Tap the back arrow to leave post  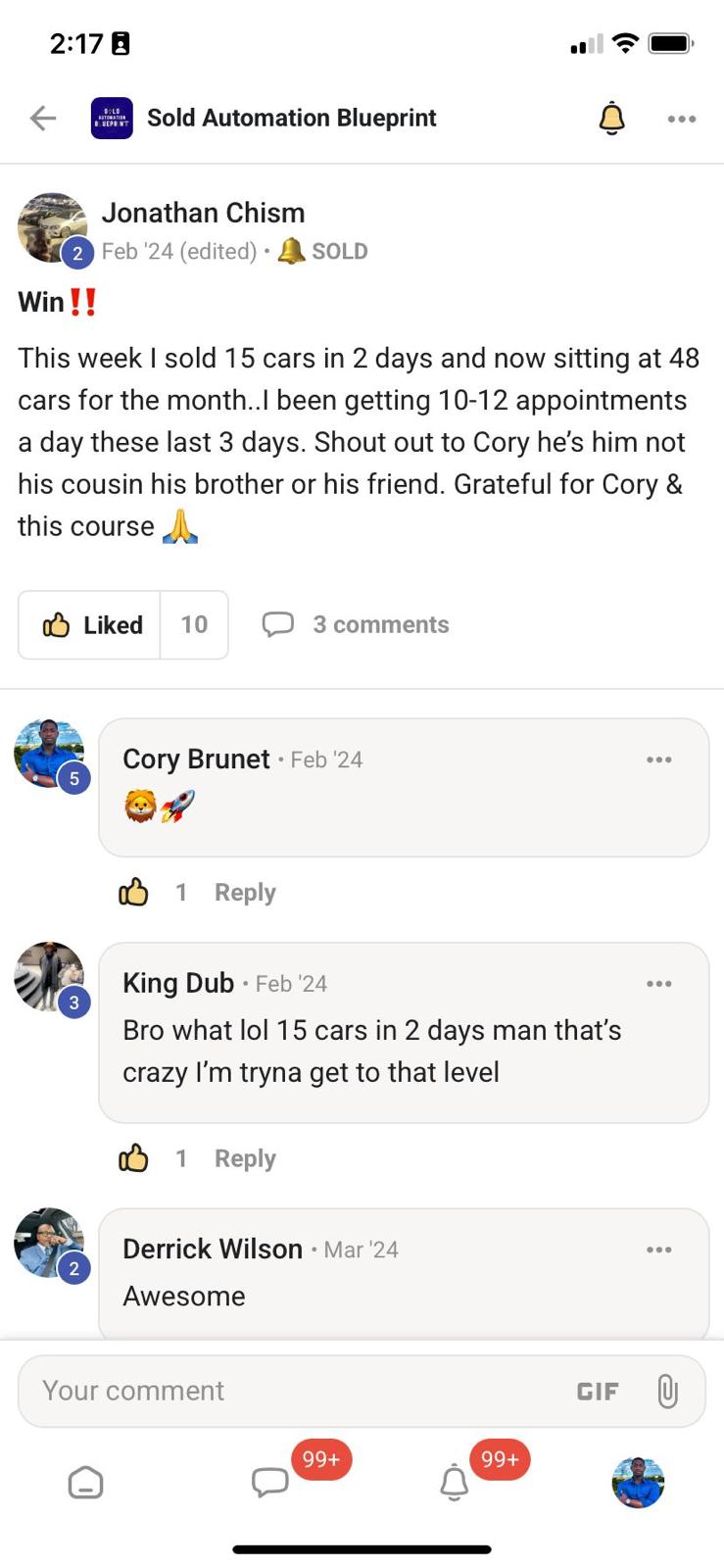(x=43, y=119)
